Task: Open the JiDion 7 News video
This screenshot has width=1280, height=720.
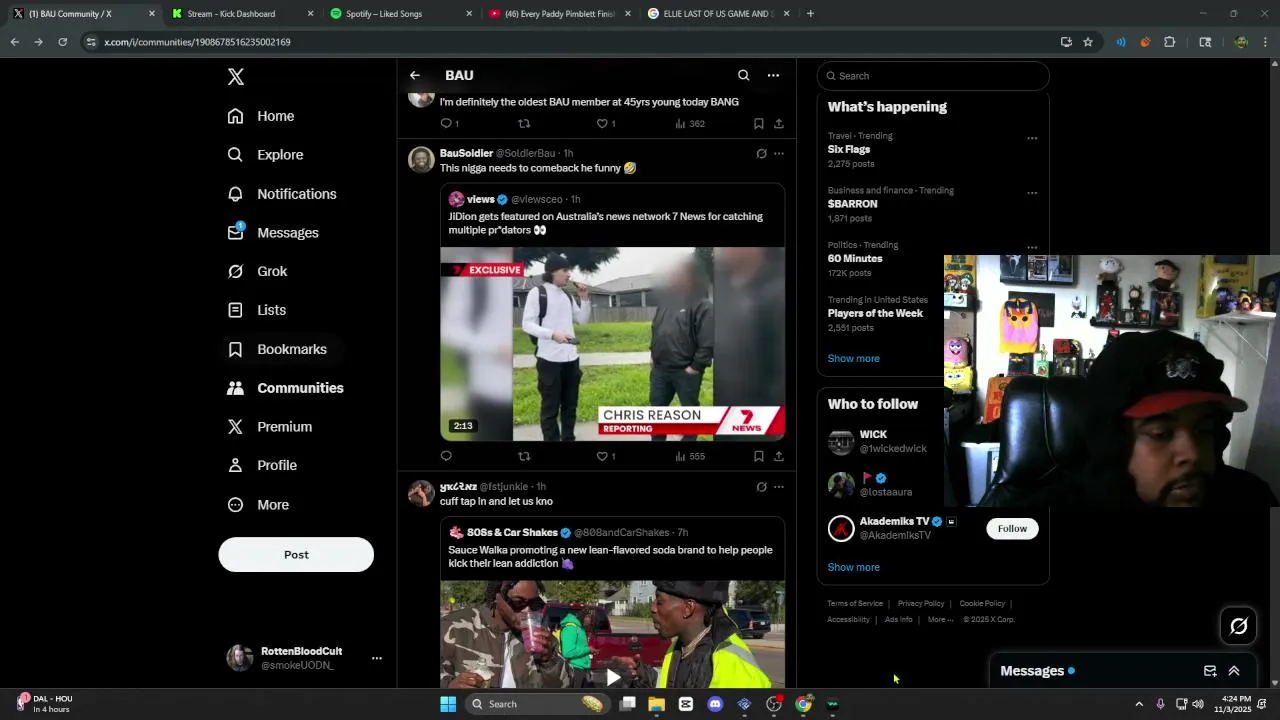Action: [x=613, y=344]
